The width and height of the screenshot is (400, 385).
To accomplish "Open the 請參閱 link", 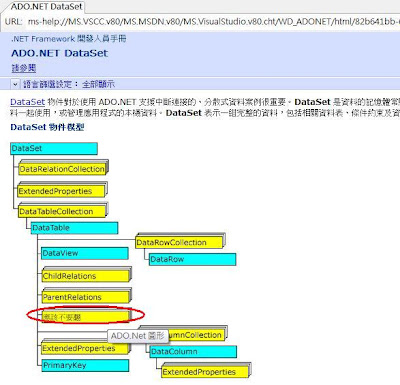I will pyautogui.click(x=24, y=68).
